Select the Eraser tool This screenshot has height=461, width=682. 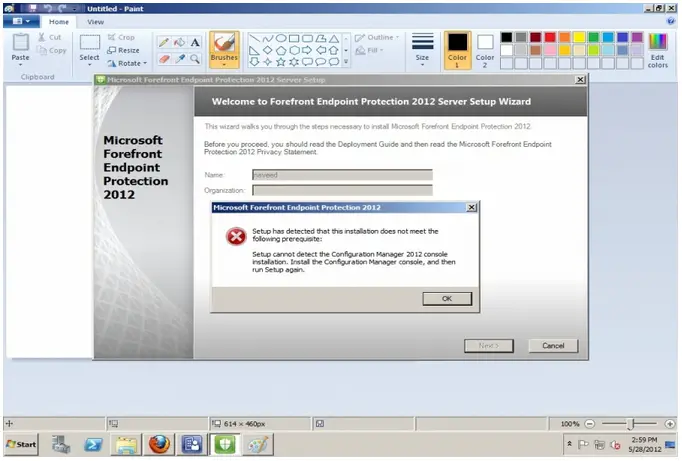[x=164, y=58]
